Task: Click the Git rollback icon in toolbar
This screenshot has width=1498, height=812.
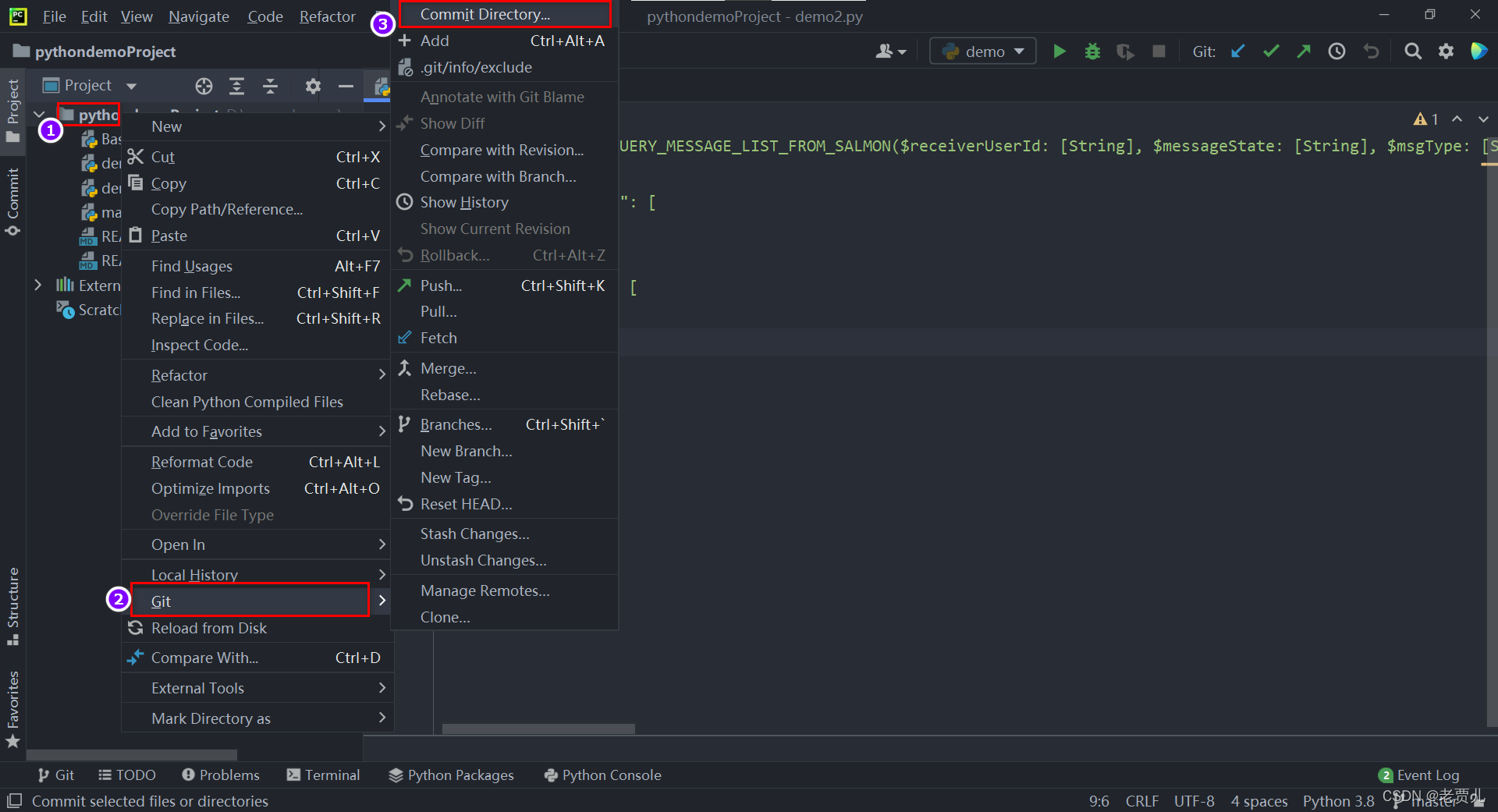Action: click(x=1371, y=51)
